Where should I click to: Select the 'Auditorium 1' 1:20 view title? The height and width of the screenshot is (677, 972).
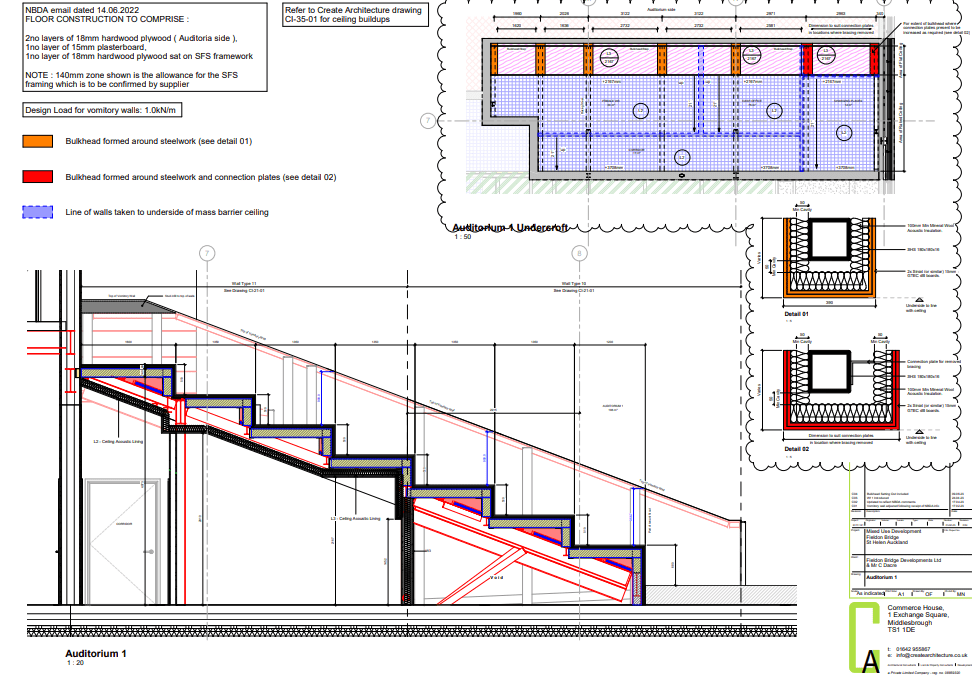coord(96,654)
